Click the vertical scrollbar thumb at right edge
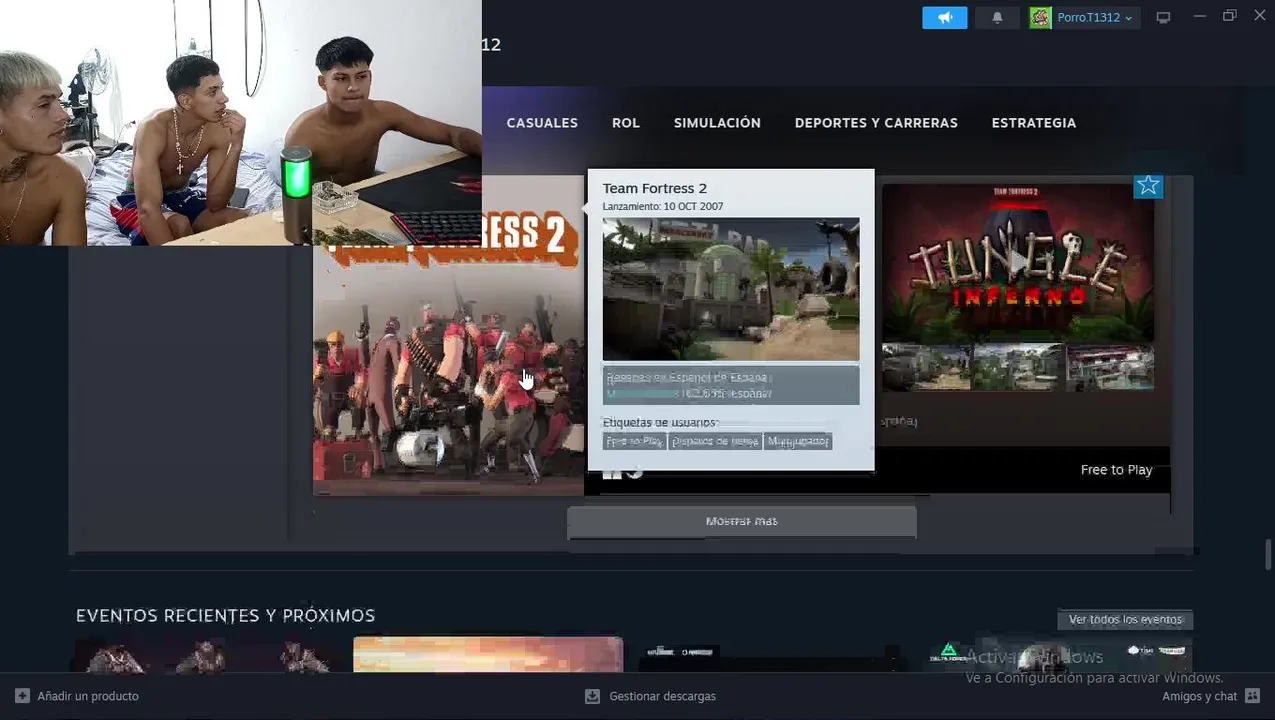 pyautogui.click(x=1268, y=554)
